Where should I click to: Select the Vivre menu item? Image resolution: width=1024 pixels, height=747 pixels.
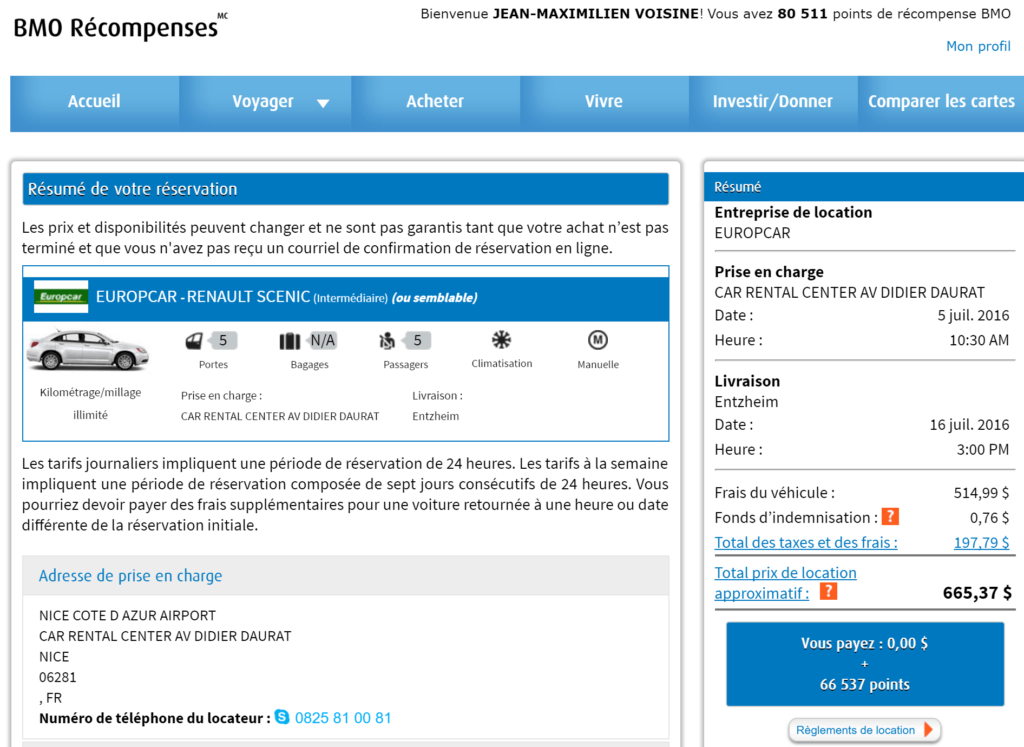pos(604,102)
